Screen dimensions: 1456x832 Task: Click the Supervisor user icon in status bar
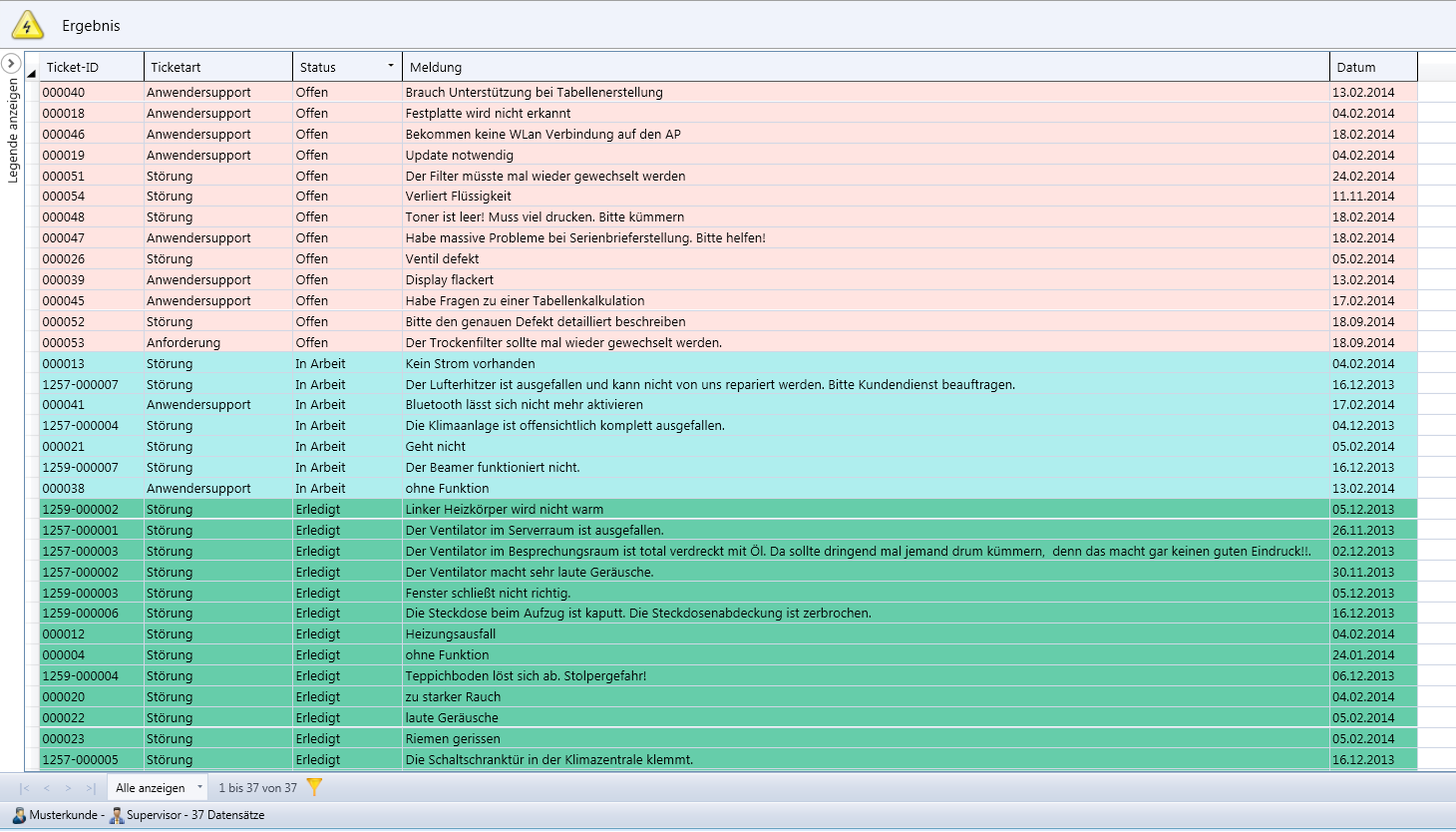[x=117, y=815]
